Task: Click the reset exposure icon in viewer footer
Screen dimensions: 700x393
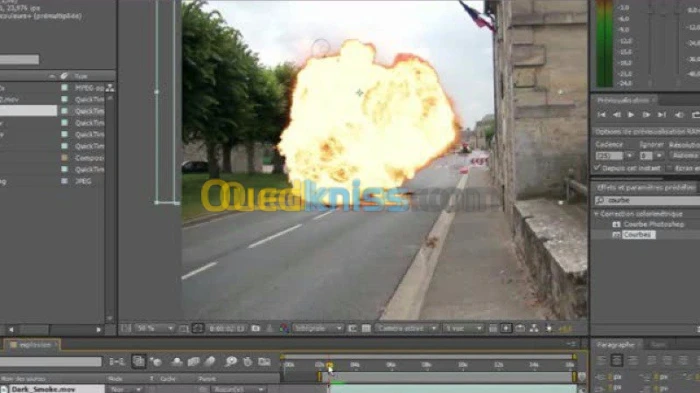Action: coord(549,328)
